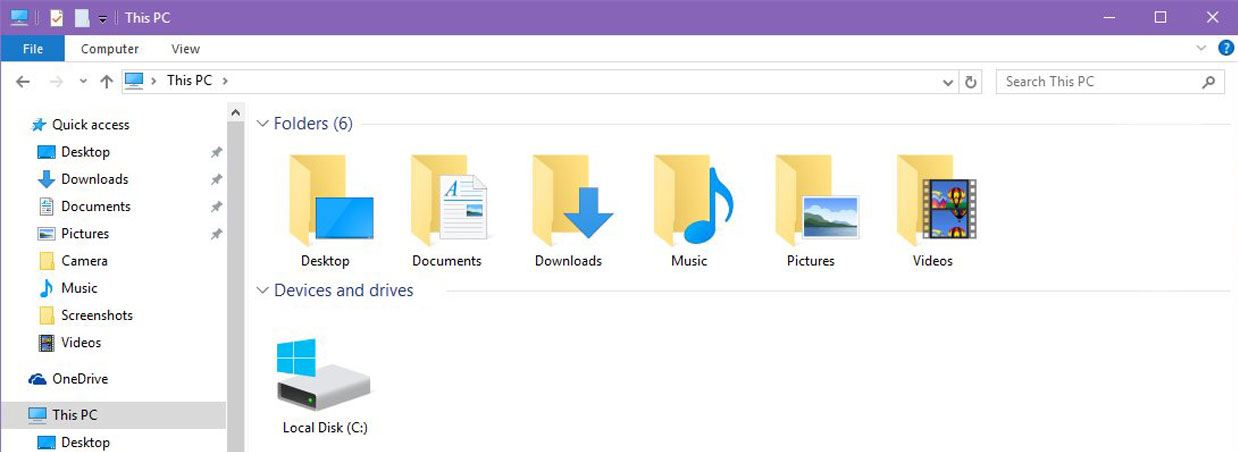
Task: Unpin Desktop using its pin icon
Action: point(216,153)
